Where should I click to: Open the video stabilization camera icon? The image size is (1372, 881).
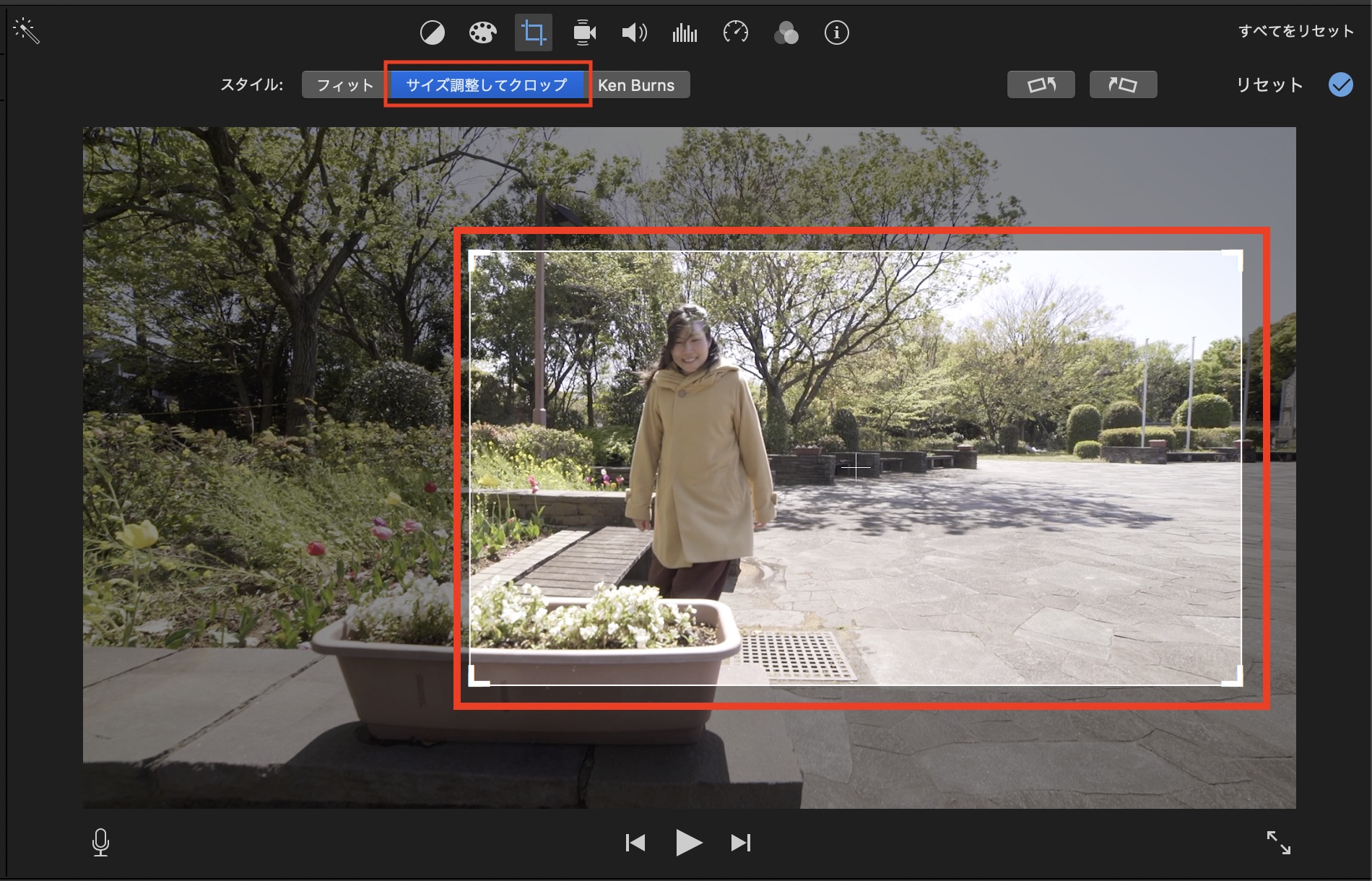point(583,32)
